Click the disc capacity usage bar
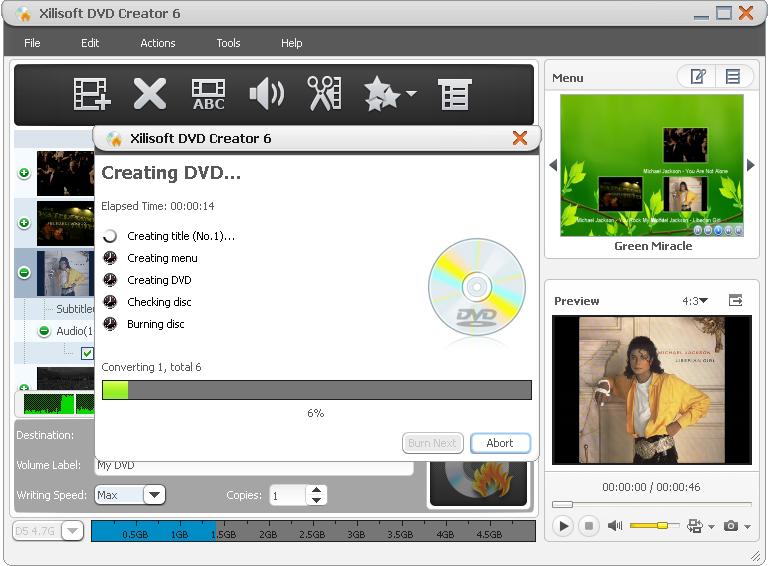This screenshot has width=768, height=566. 313,531
